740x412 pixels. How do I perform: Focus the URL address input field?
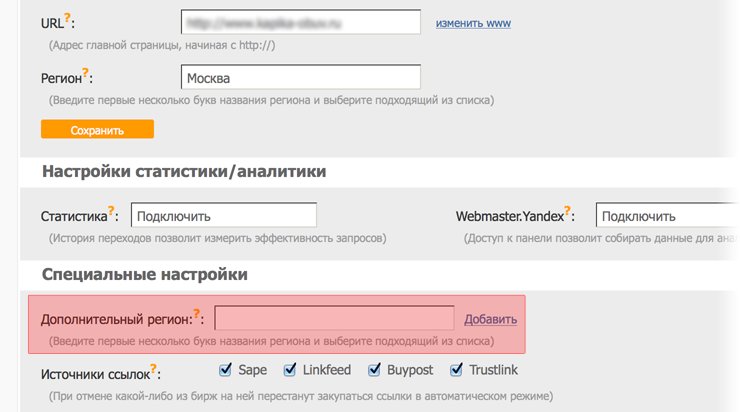pyautogui.click(x=301, y=22)
